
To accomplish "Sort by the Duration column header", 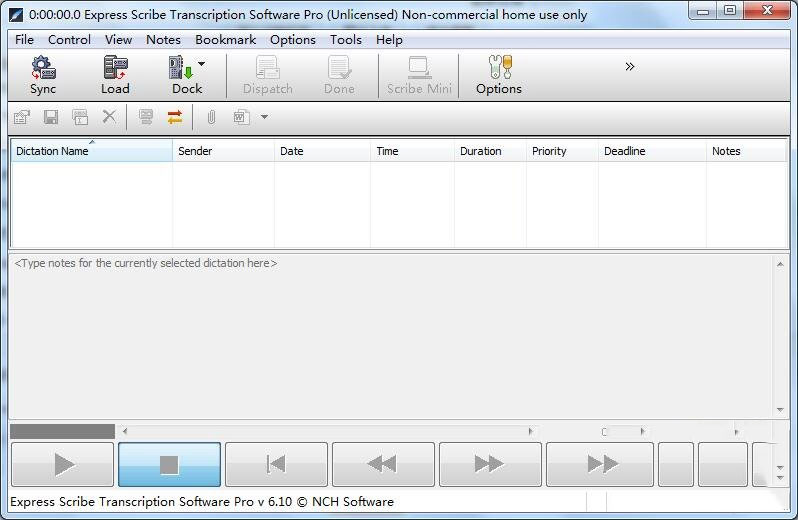I will [490, 151].
